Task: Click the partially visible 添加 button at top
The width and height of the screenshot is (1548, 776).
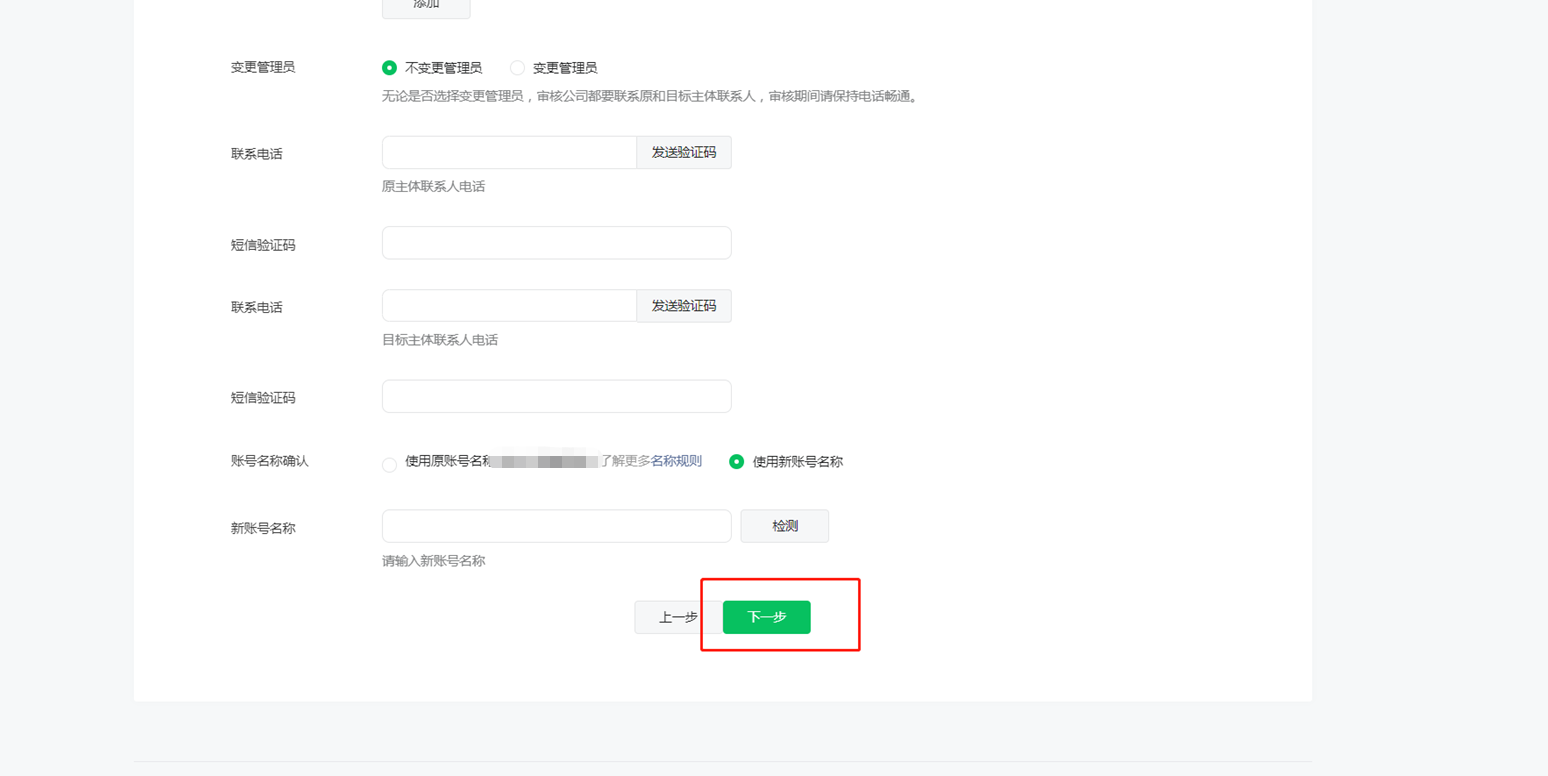Action: click(426, 7)
